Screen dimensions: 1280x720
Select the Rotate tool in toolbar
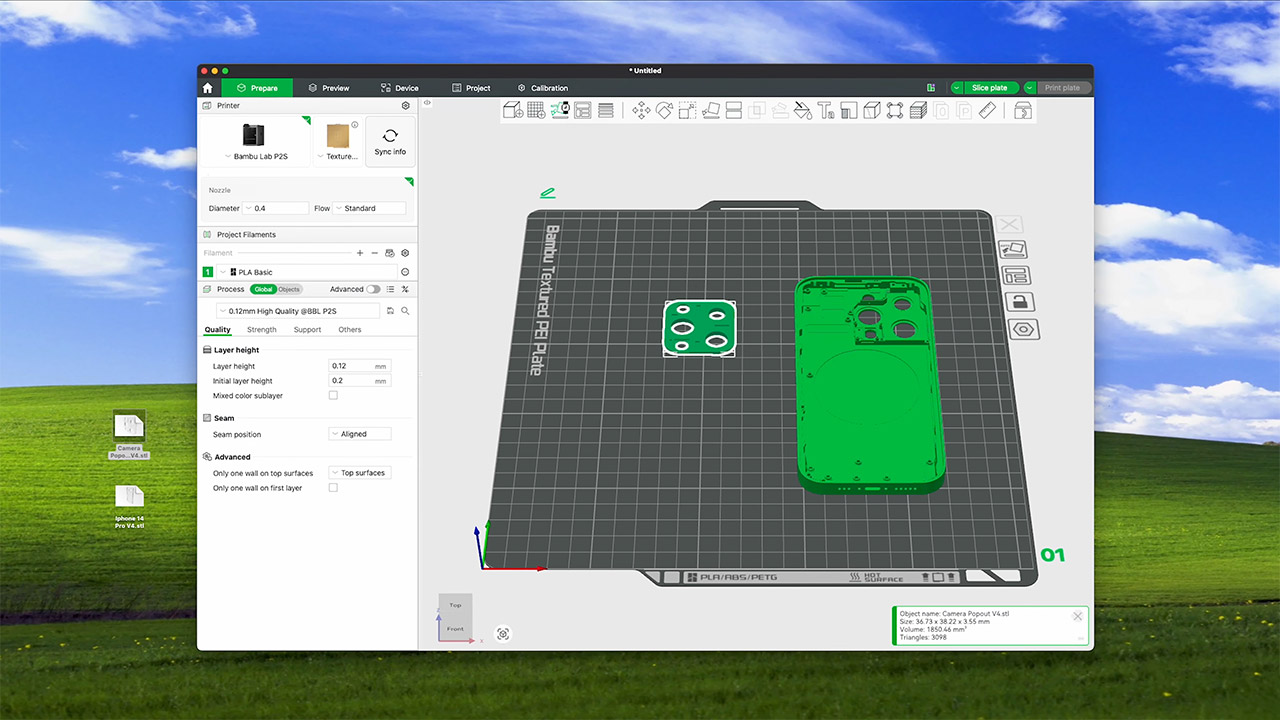coord(664,110)
